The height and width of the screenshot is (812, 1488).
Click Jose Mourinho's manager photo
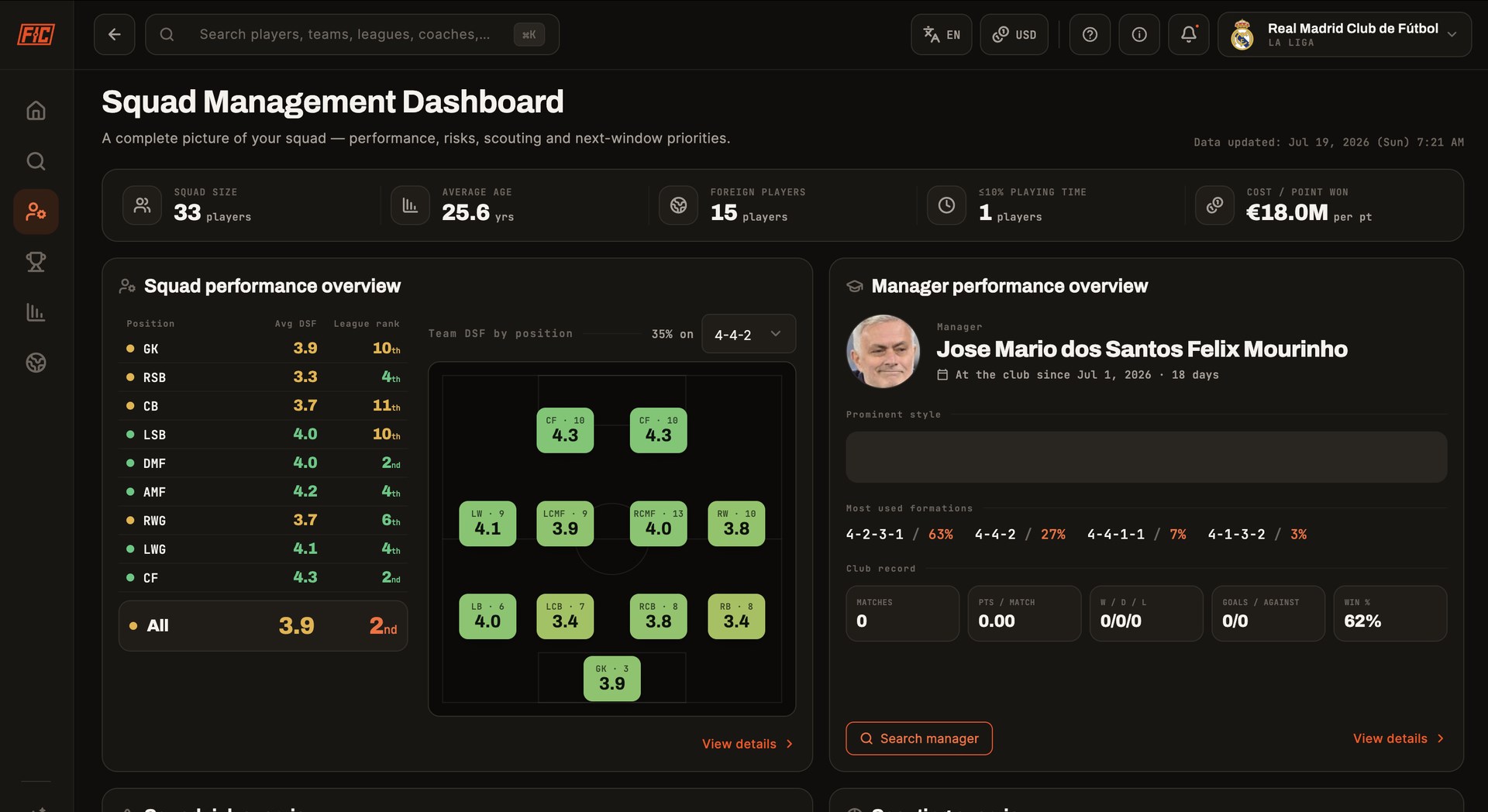coord(883,351)
